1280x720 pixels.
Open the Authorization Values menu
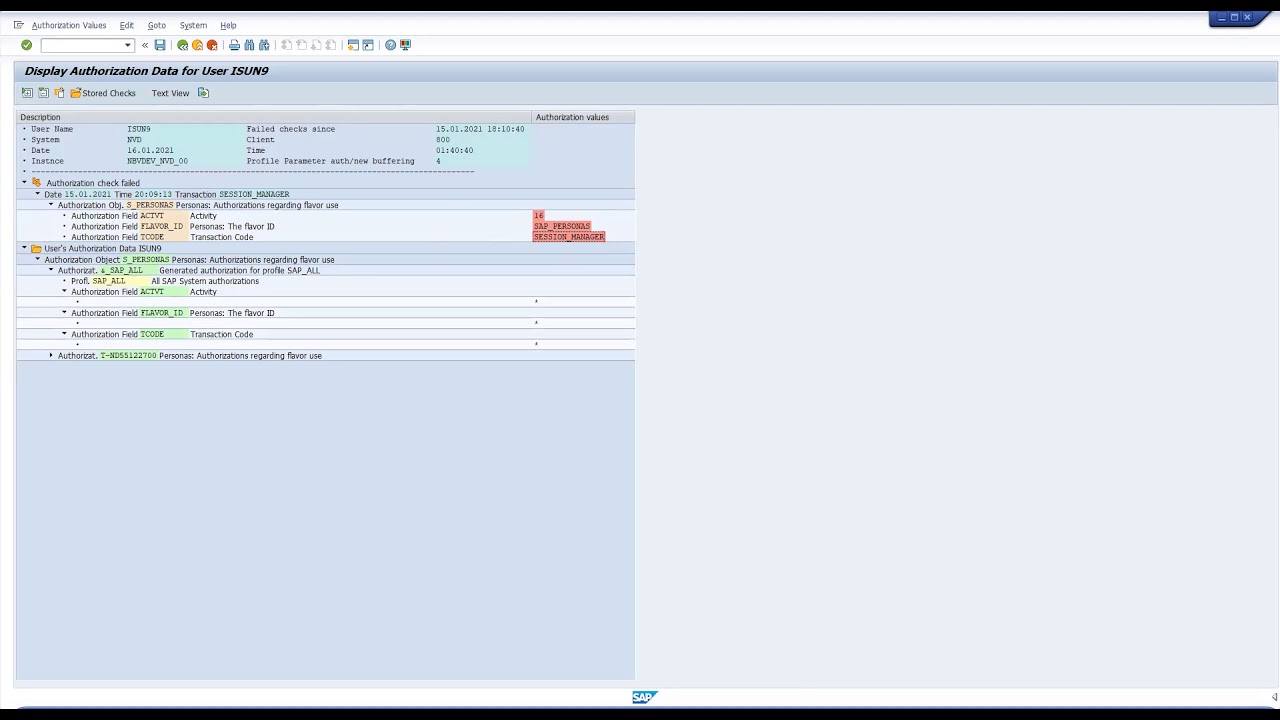[x=69, y=25]
